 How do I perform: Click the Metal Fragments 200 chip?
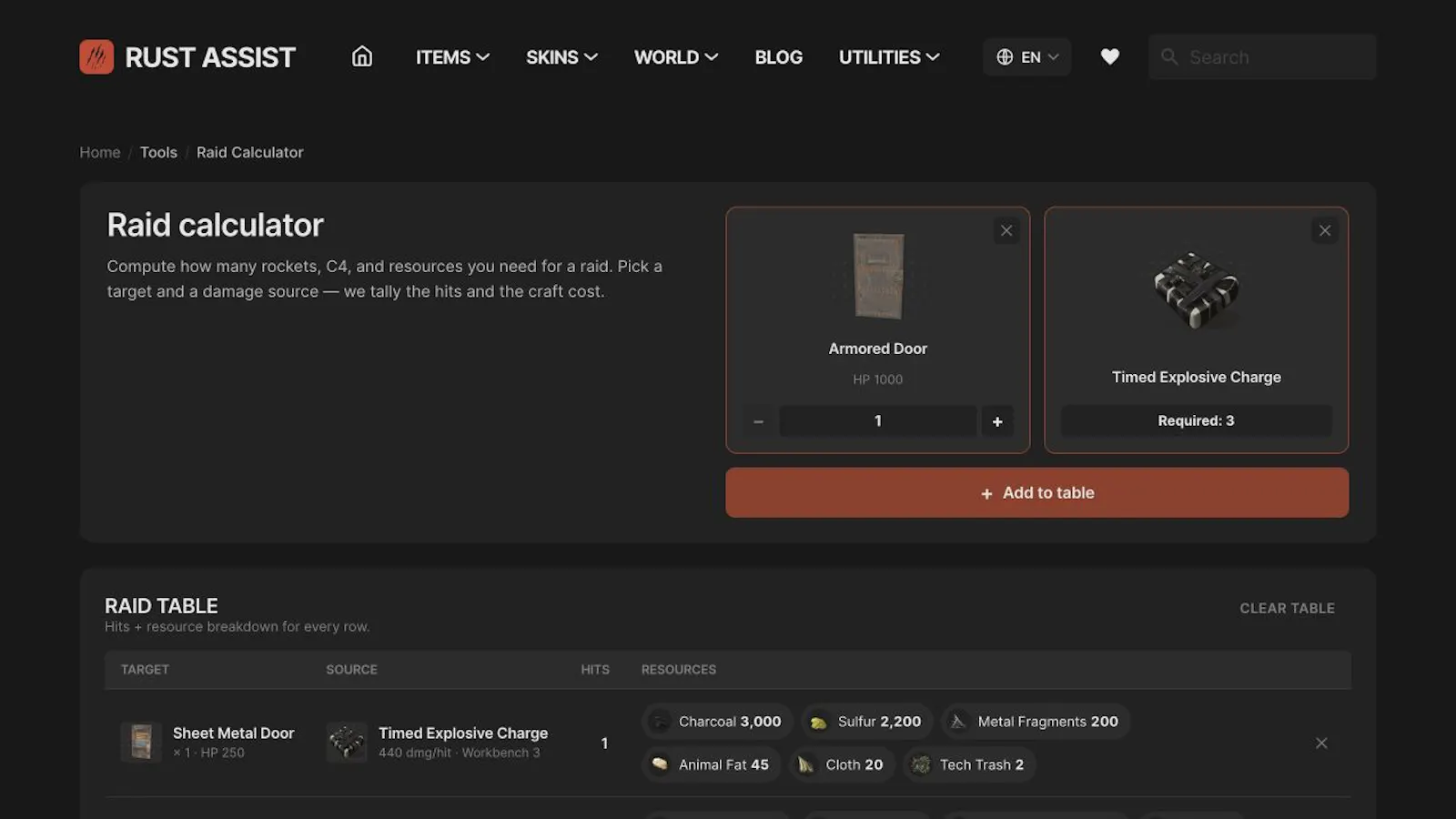coord(1036,722)
